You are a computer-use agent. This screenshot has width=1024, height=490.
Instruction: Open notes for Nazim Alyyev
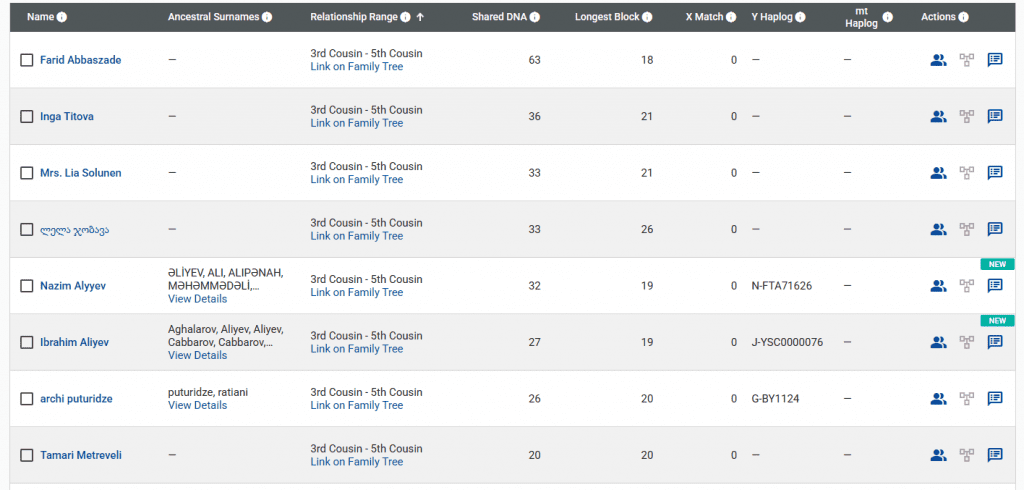(x=995, y=286)
